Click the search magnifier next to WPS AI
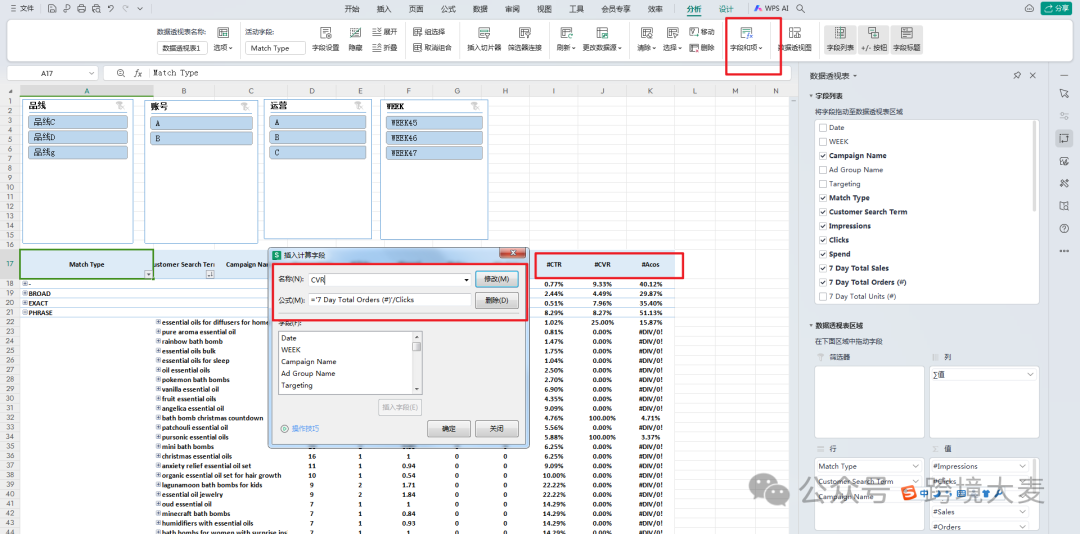Image resolution: width=1080 pixels, height=534 pixels. (x=800, y=8)
